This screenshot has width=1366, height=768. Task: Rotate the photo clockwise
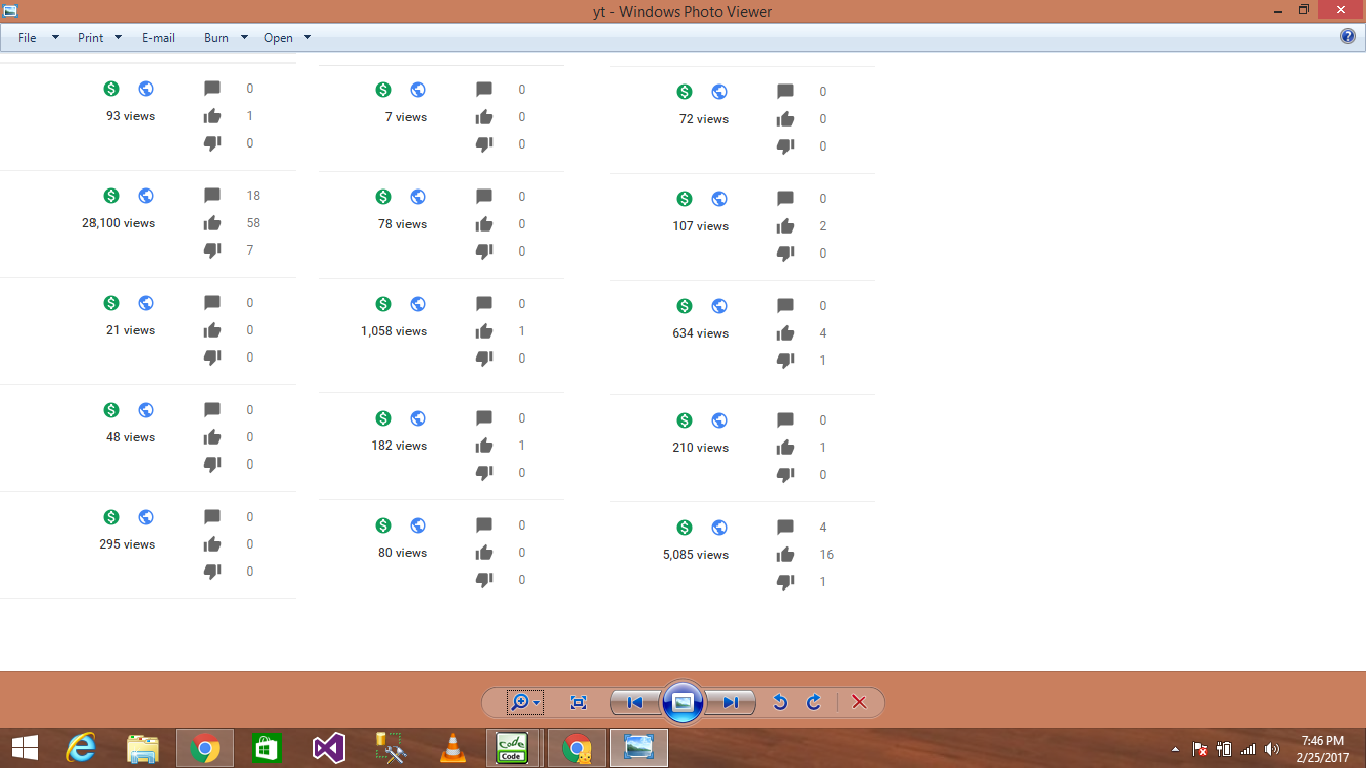coord(814,703)
